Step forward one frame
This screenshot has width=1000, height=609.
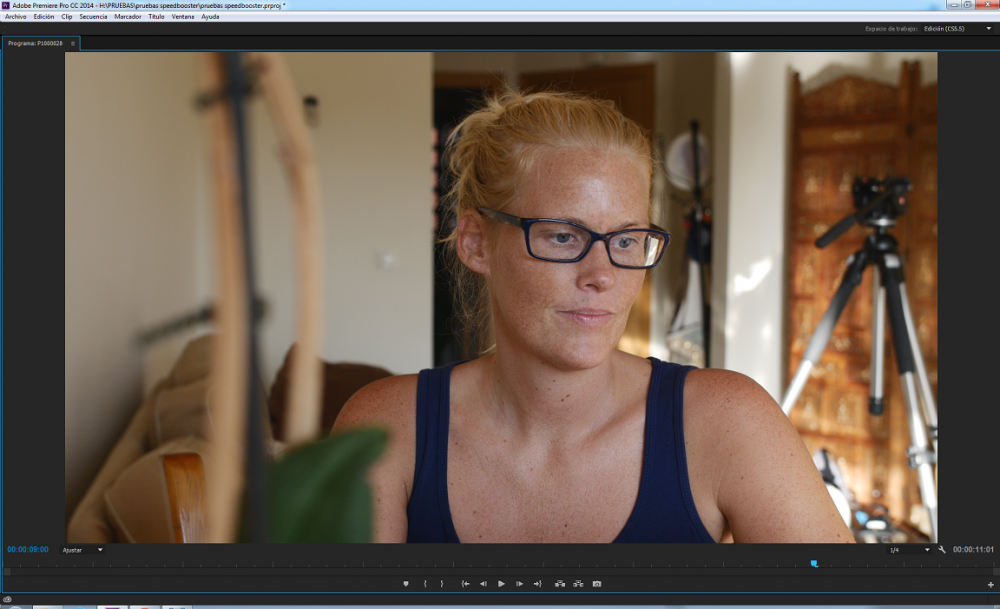[x=519, y=583]
